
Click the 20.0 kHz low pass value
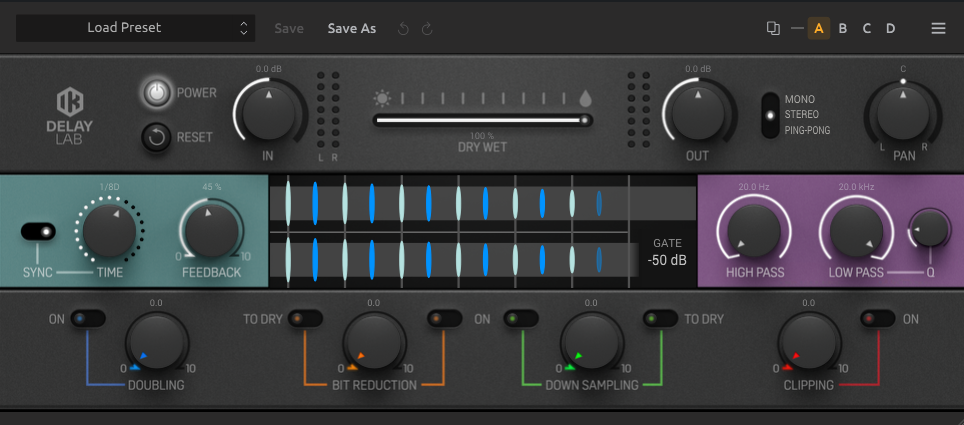tap(856, 187)
